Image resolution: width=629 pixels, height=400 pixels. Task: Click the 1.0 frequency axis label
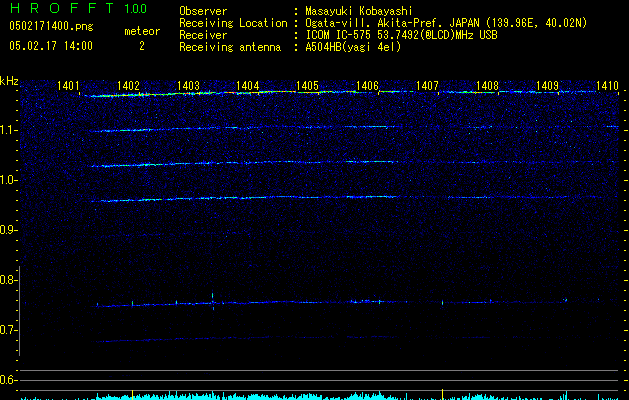[x=8, y=180]
